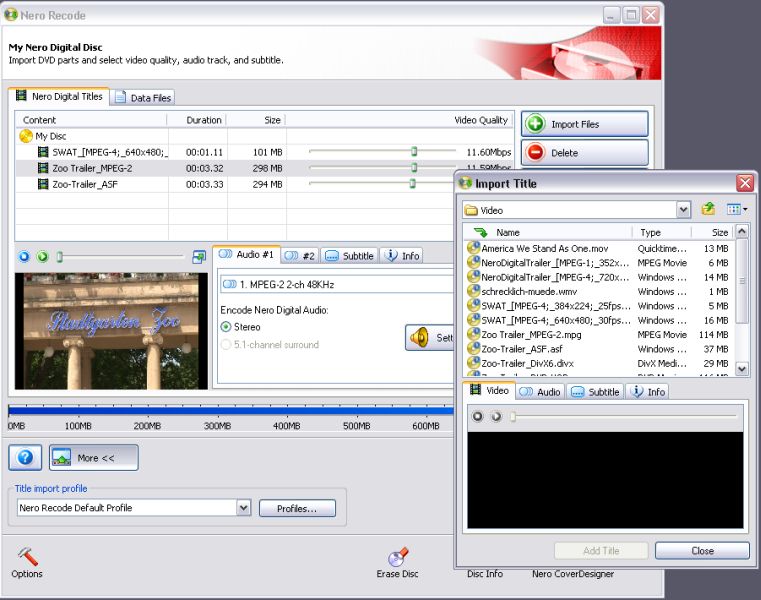
Task: Select America We Stand As One.mov file
Action: (598, 249)
